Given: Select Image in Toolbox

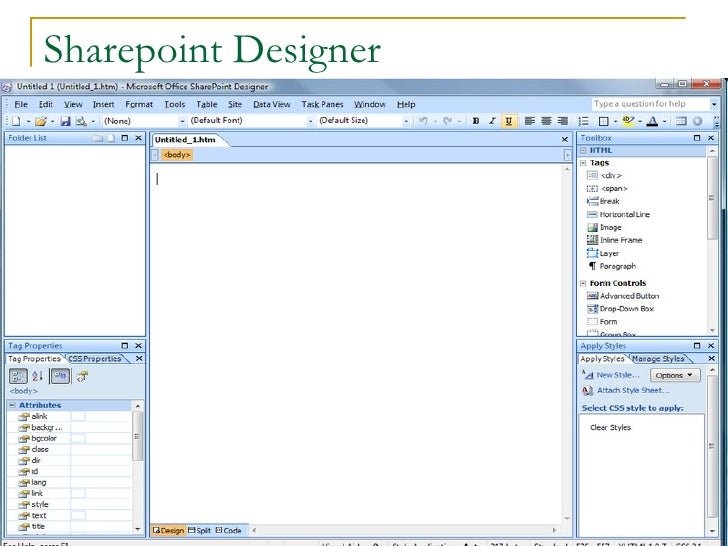Looking at the screenshot, I should point(604,228).
